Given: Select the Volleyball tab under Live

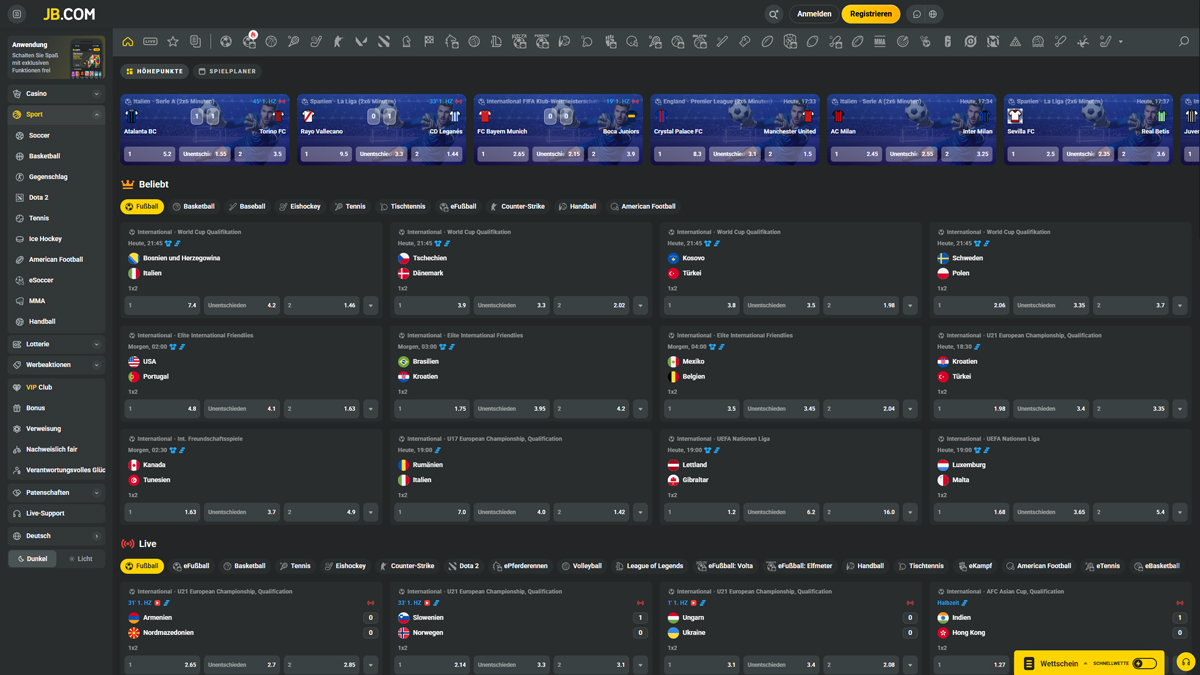Looking at the screenshot, I should click(x=581, y=566).
